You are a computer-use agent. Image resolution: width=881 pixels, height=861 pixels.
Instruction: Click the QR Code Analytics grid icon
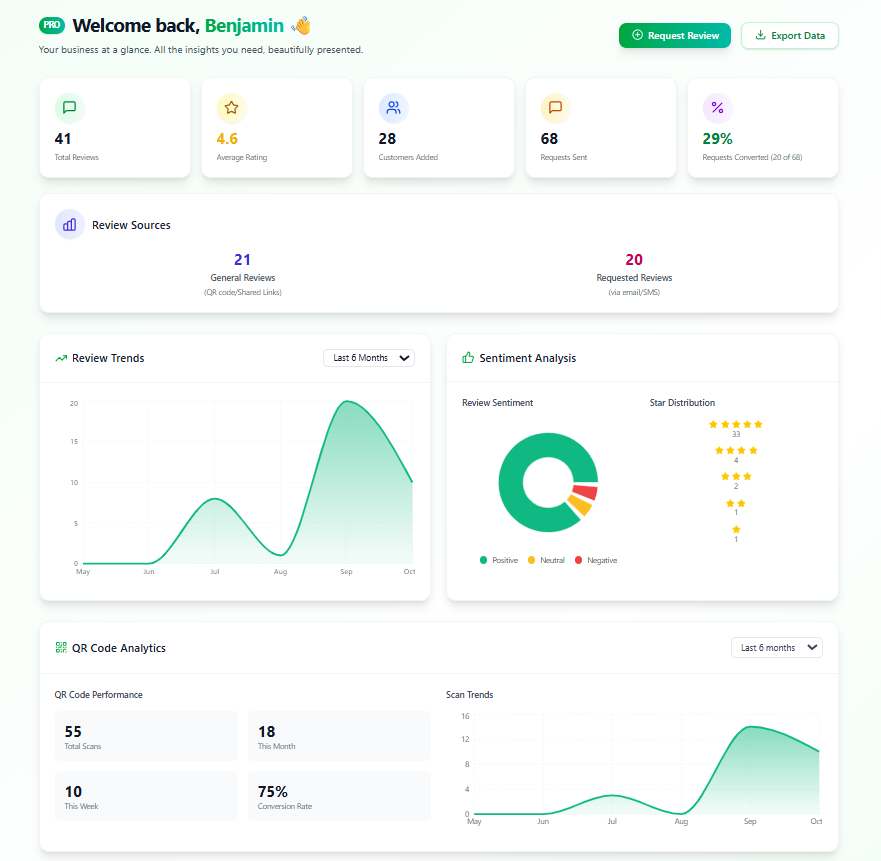point(61,647)
